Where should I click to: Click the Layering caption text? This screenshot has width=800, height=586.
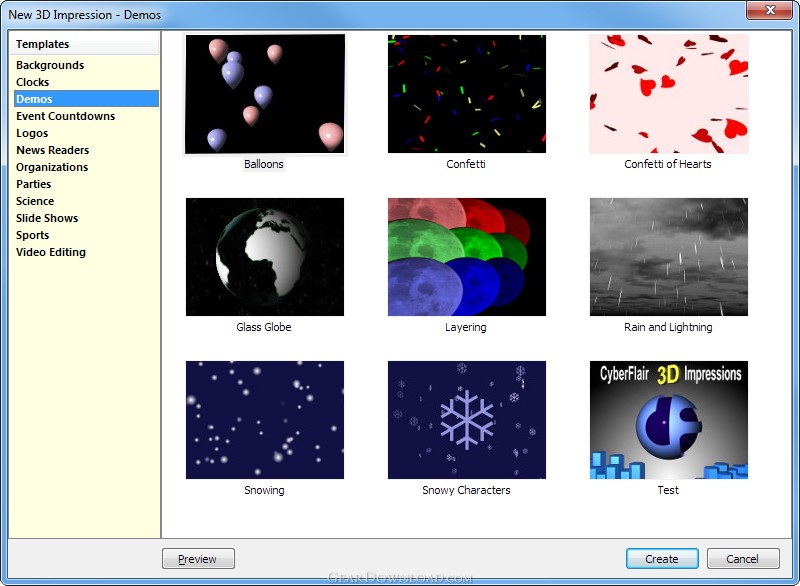pos(466,327)
